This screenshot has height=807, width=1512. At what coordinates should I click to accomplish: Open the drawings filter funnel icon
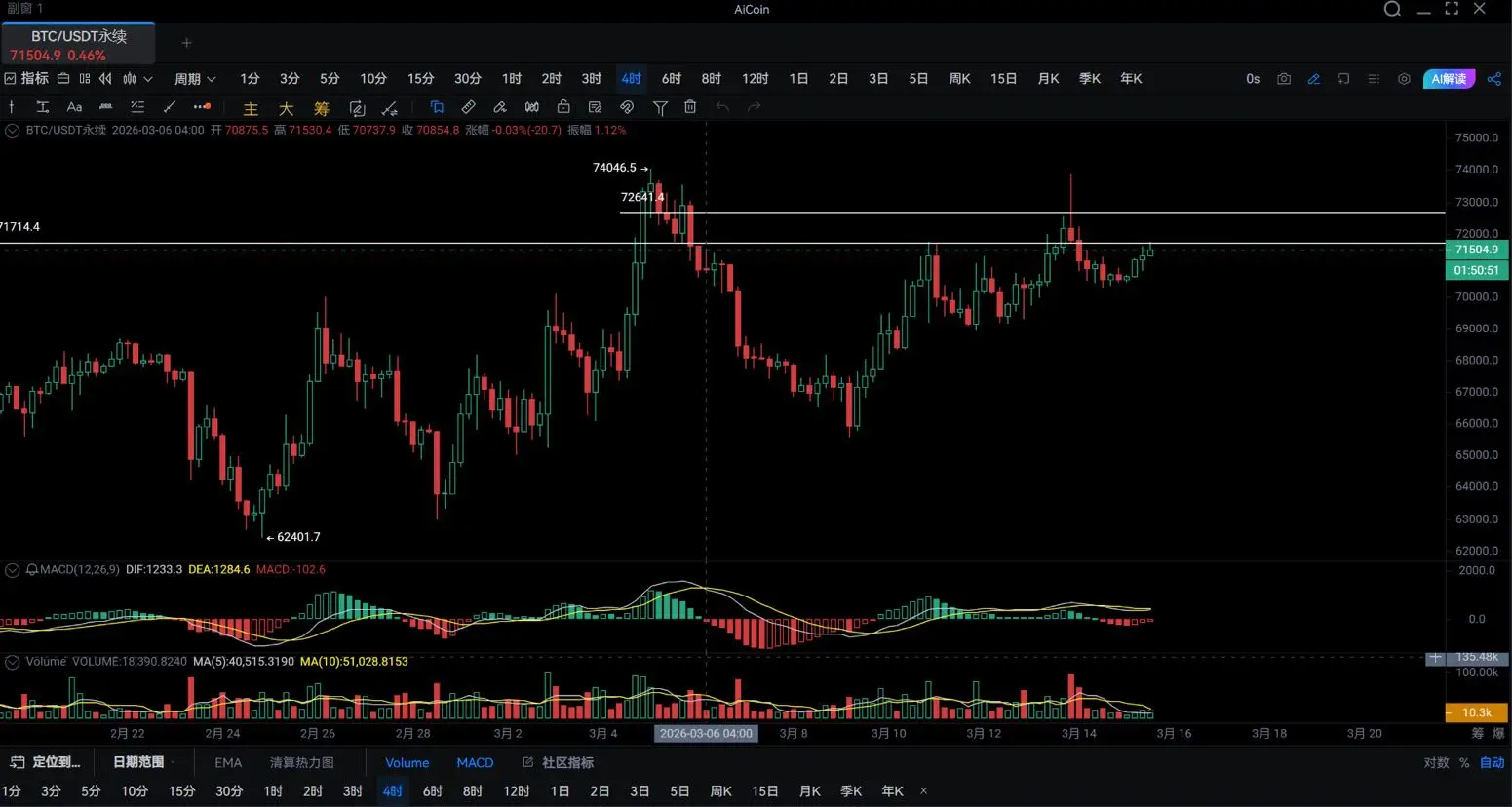click(x=660, y=107)
